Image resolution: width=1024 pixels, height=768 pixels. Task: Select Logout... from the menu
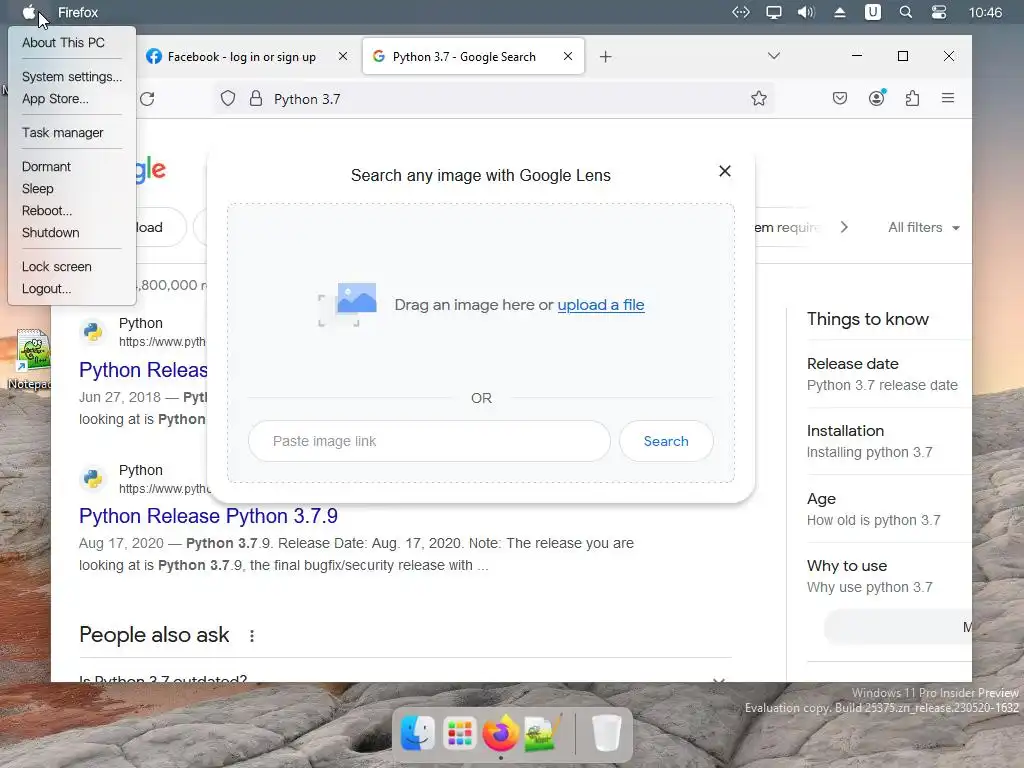click(x=46, y=289)
